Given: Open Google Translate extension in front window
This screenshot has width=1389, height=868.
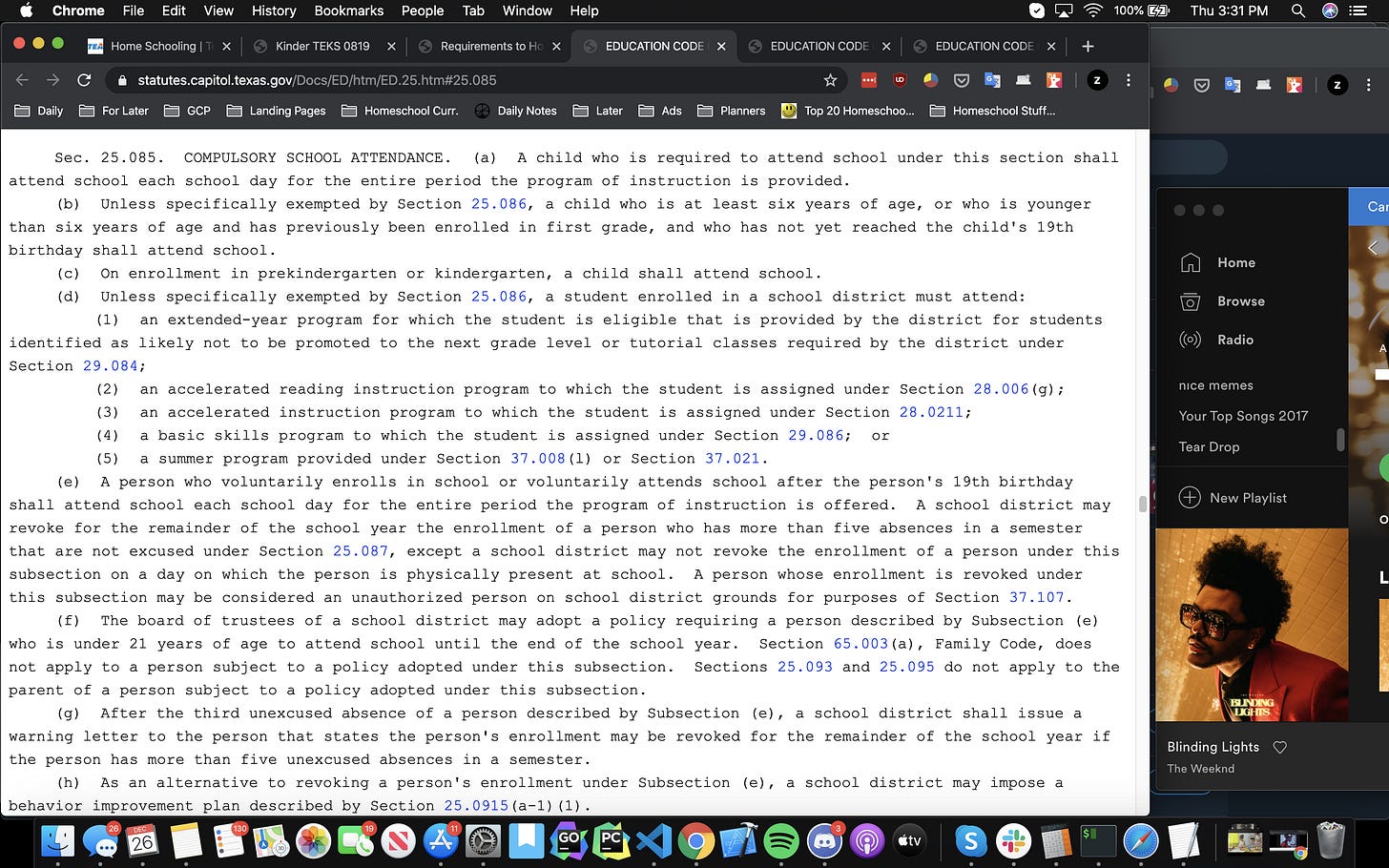Looking at the screenshot, I should 992,80.
